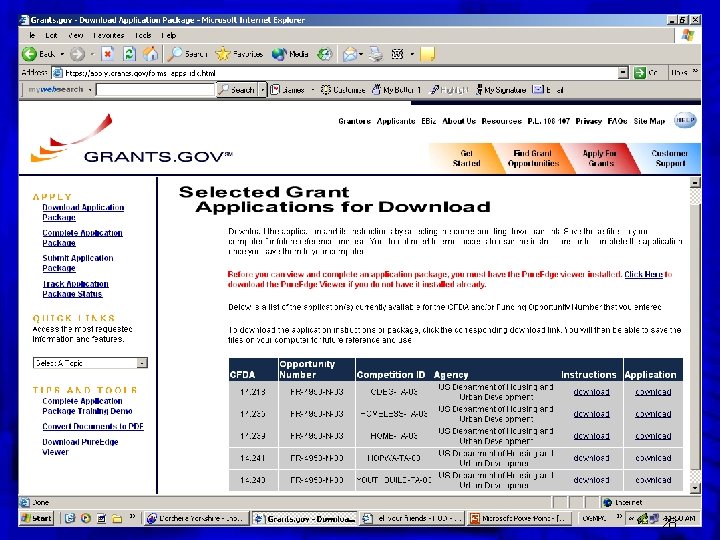Open the address bar dropdown arrow
The width and height of the screenshot is (720, 540).
(623, 73)
